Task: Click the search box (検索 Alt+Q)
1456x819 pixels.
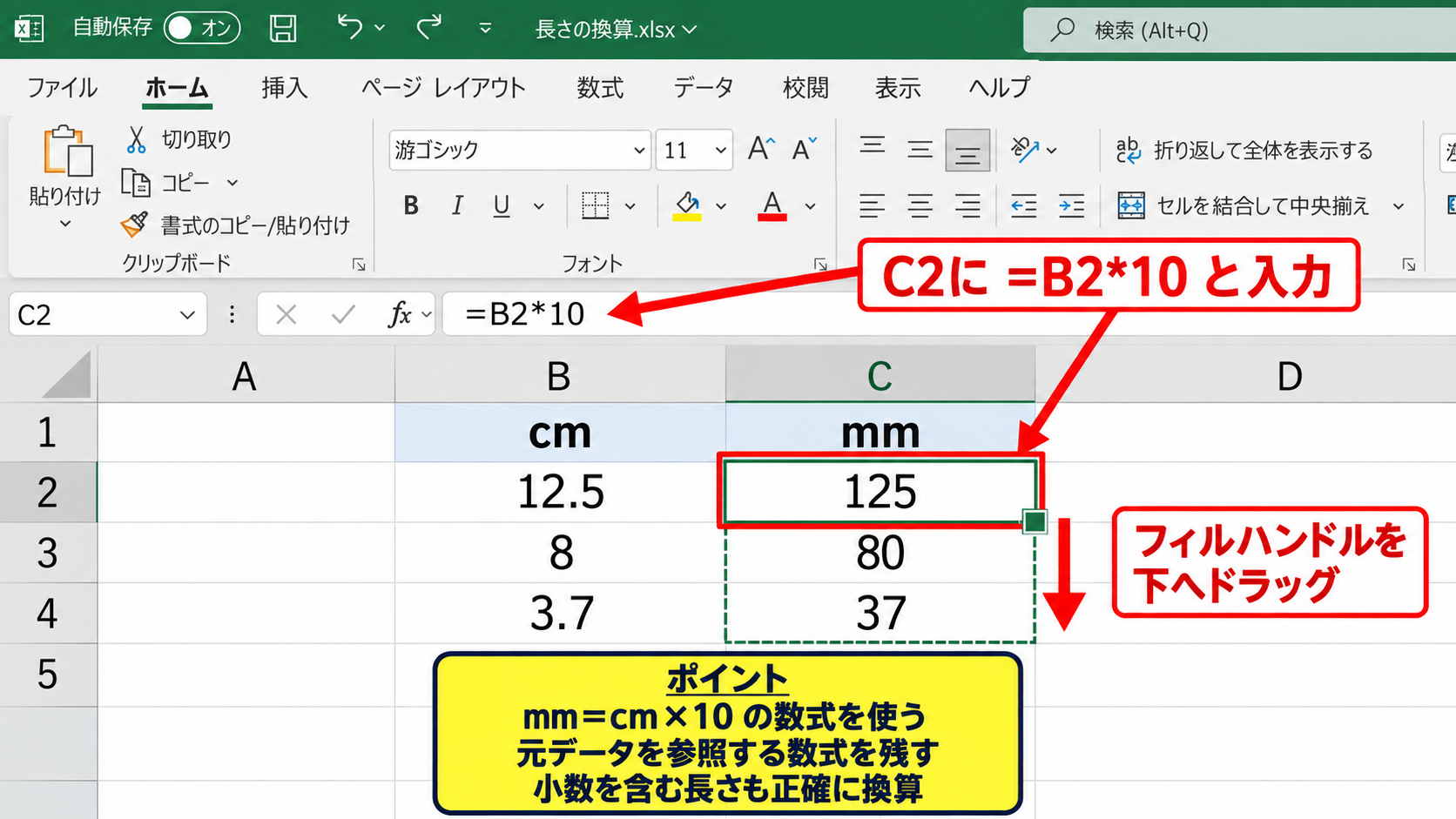Action: tap(1239, 30)
